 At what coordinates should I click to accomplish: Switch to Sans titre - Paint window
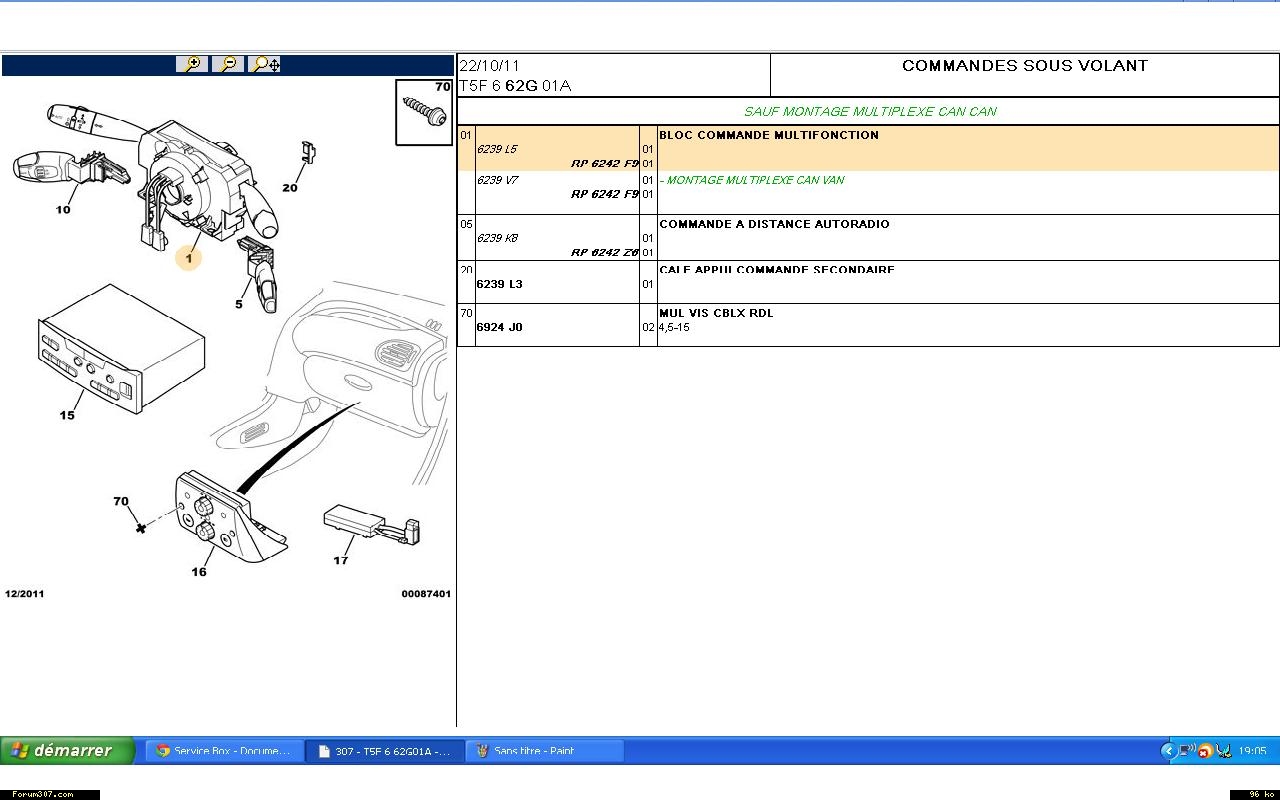(x=545, y=751)
